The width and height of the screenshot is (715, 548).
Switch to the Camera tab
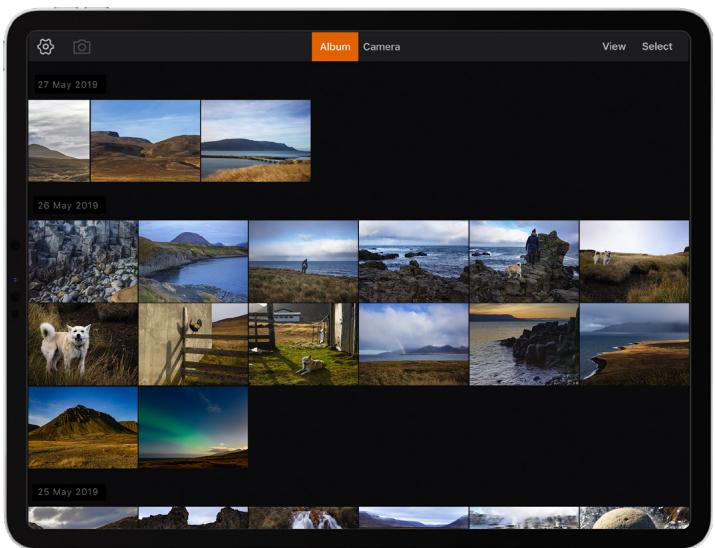[382, 47]
